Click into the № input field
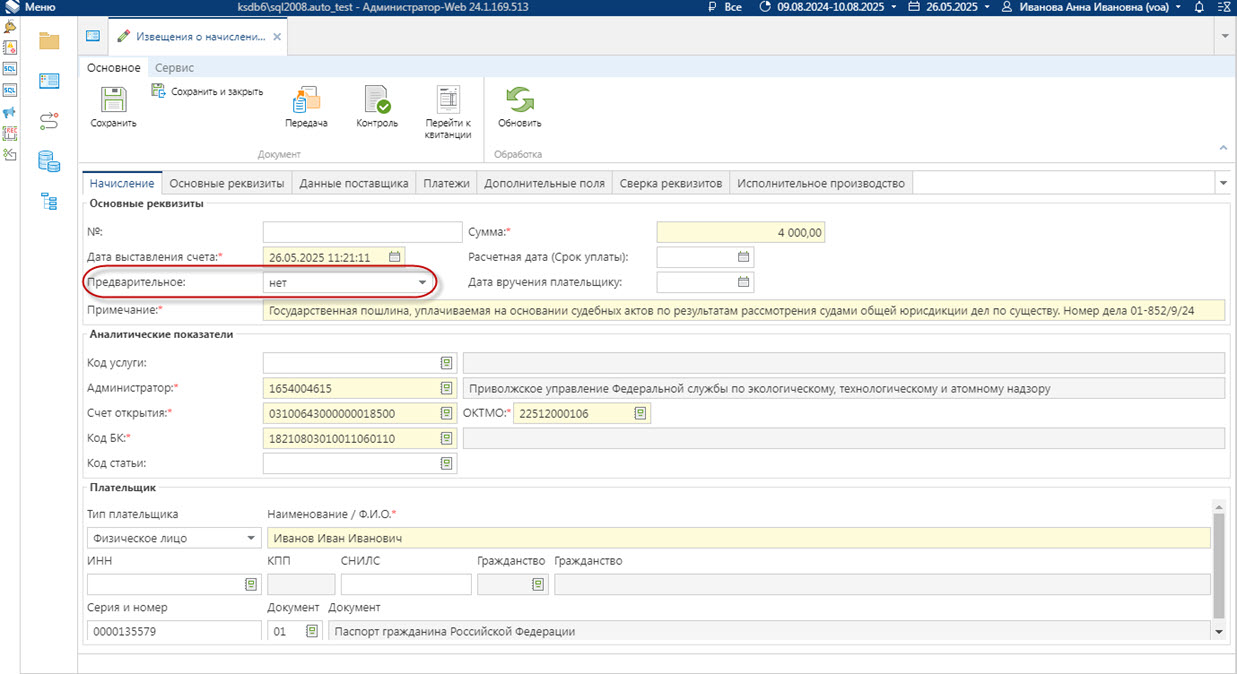The width and height of the screenshot is (1237, 674). pyautogui.click(x=362, y=233)
